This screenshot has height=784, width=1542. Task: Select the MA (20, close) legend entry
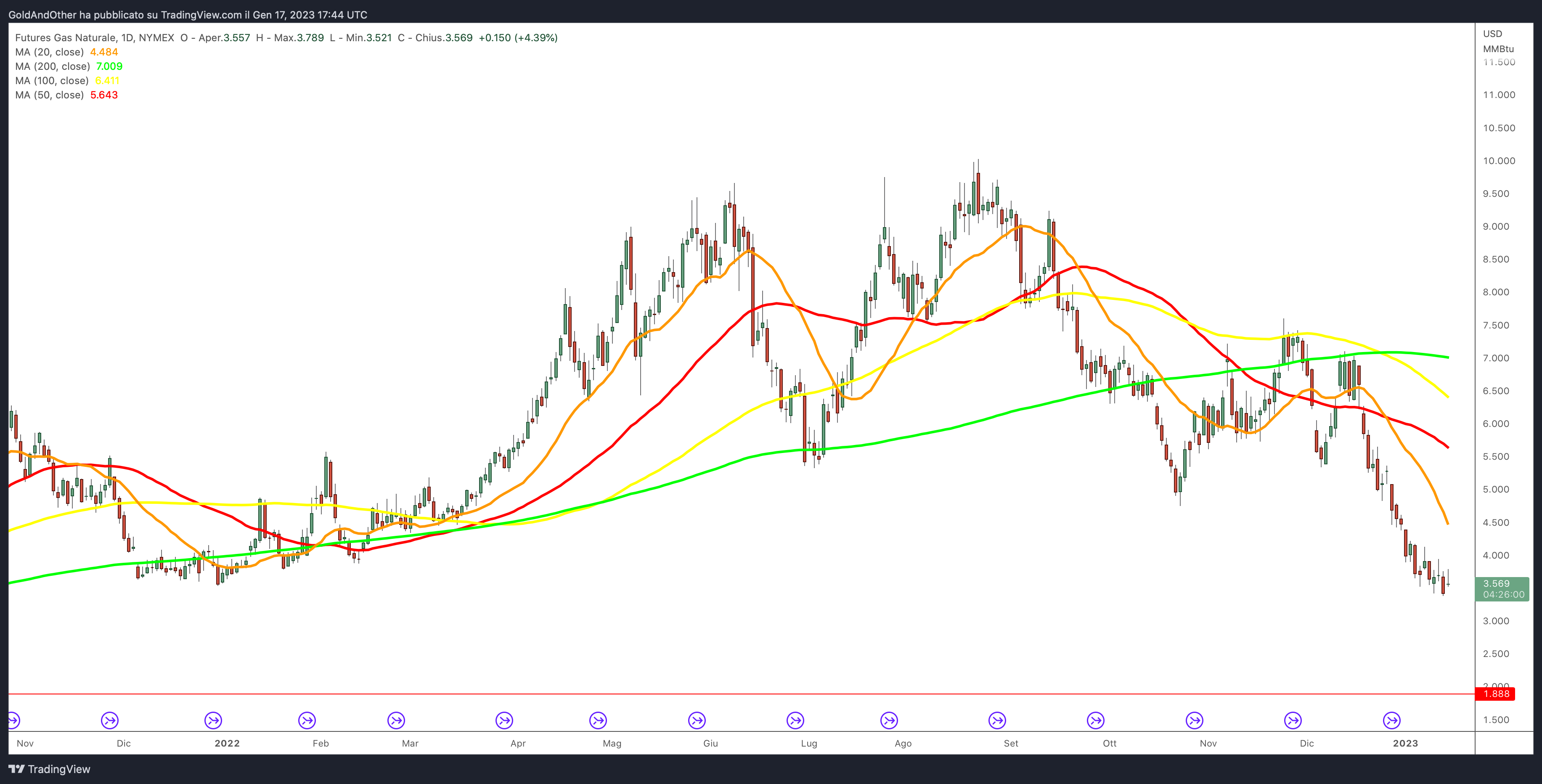tap(66, 52)
